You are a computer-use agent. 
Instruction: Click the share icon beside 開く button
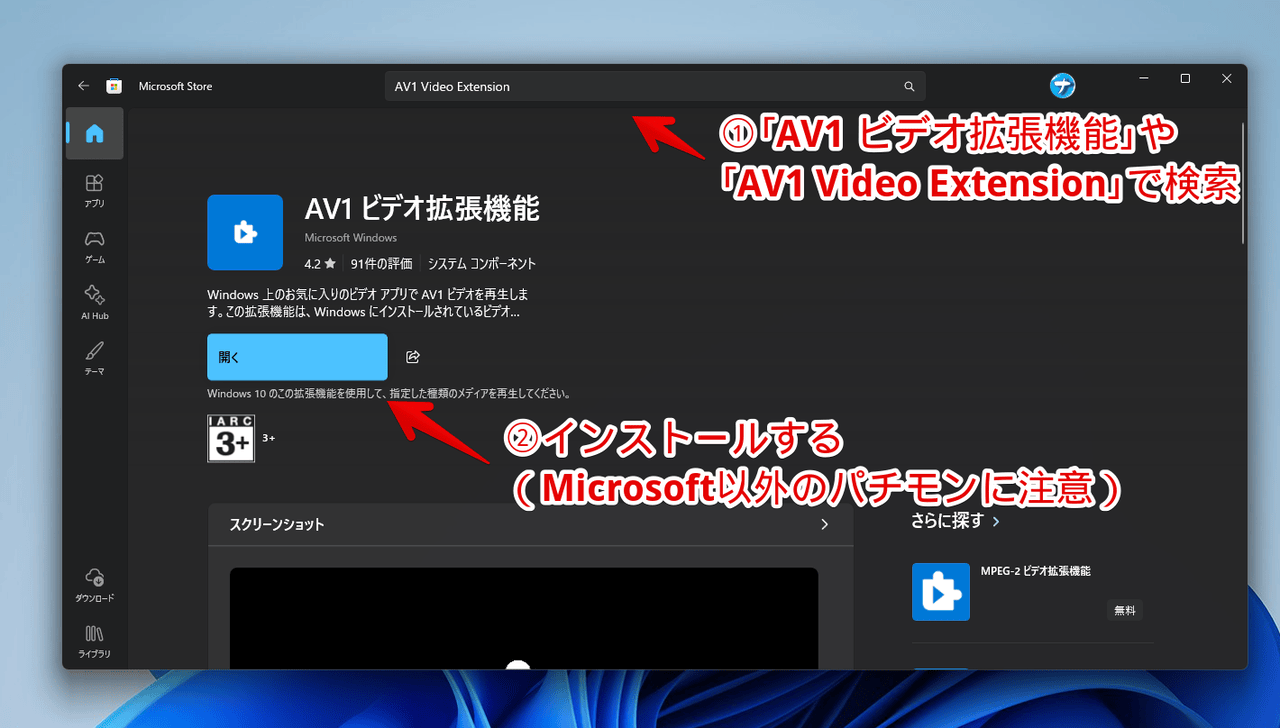point(413,357)
